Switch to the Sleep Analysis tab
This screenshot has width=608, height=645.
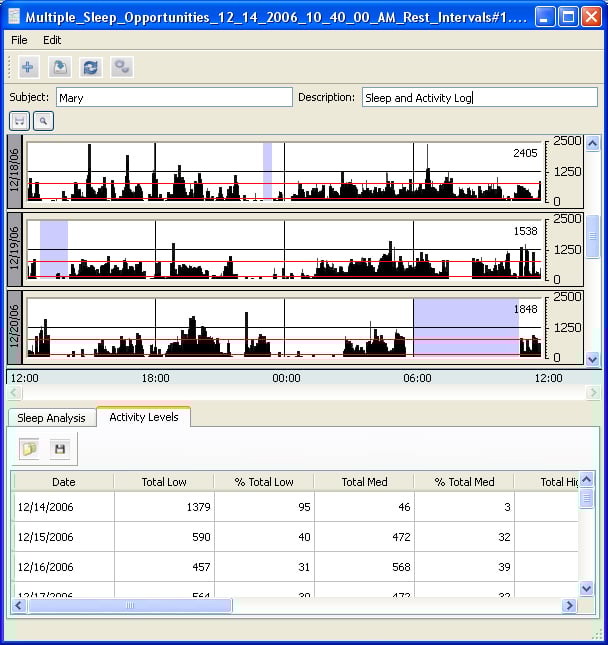pos(51,418)
